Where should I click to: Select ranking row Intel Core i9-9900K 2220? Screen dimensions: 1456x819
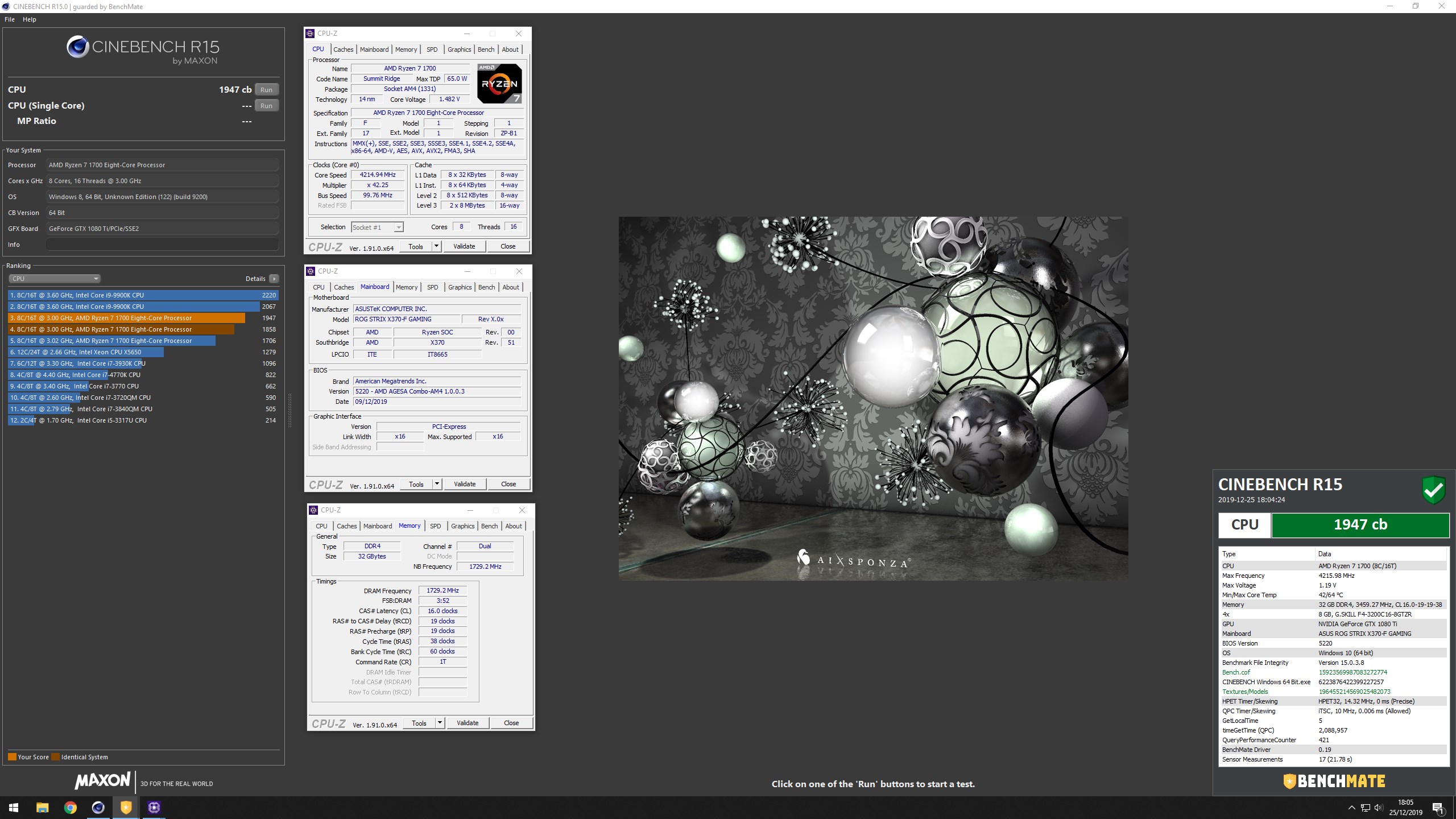(143, 295)
